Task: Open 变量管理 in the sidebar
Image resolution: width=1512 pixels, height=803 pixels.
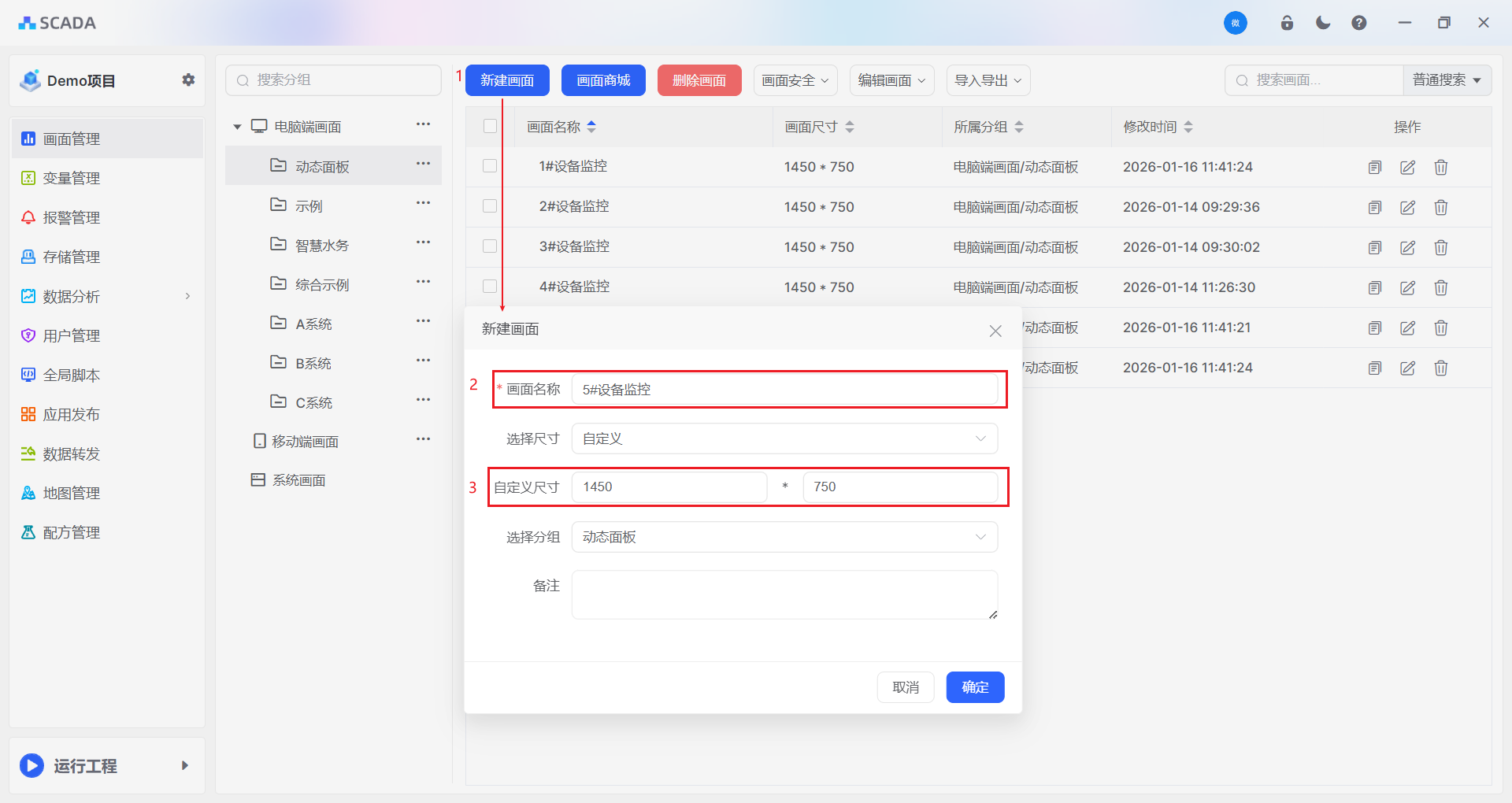Action: [71, 178]
